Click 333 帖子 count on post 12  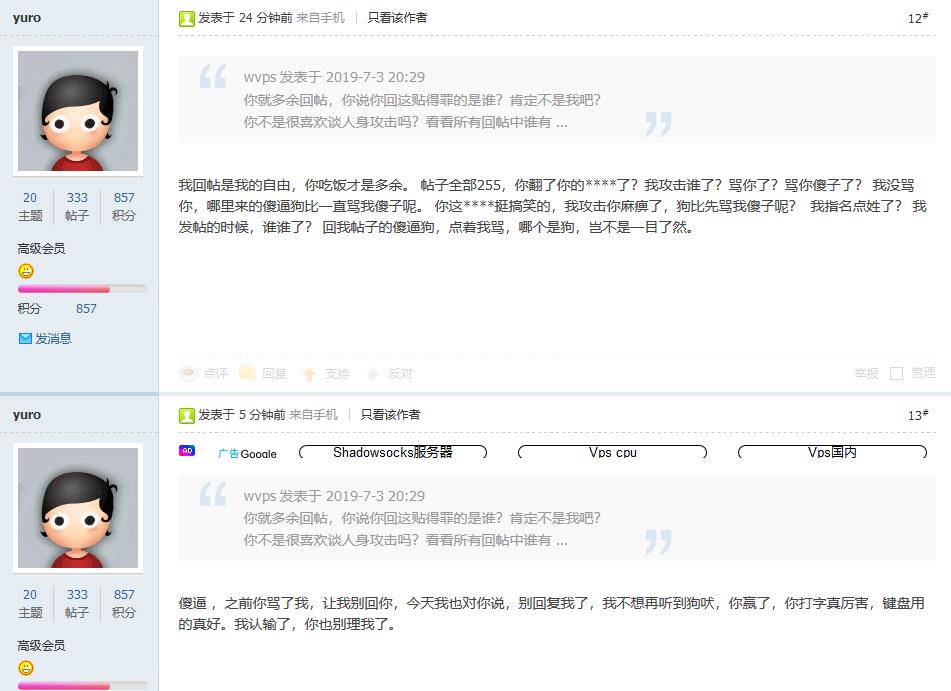point(77,206)
